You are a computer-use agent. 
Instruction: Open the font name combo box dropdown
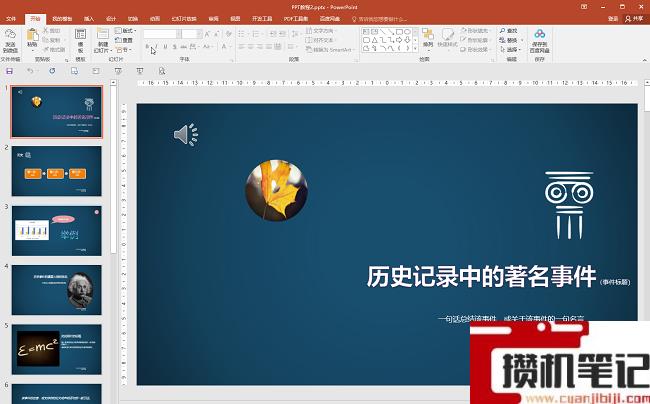pos(179,34)
